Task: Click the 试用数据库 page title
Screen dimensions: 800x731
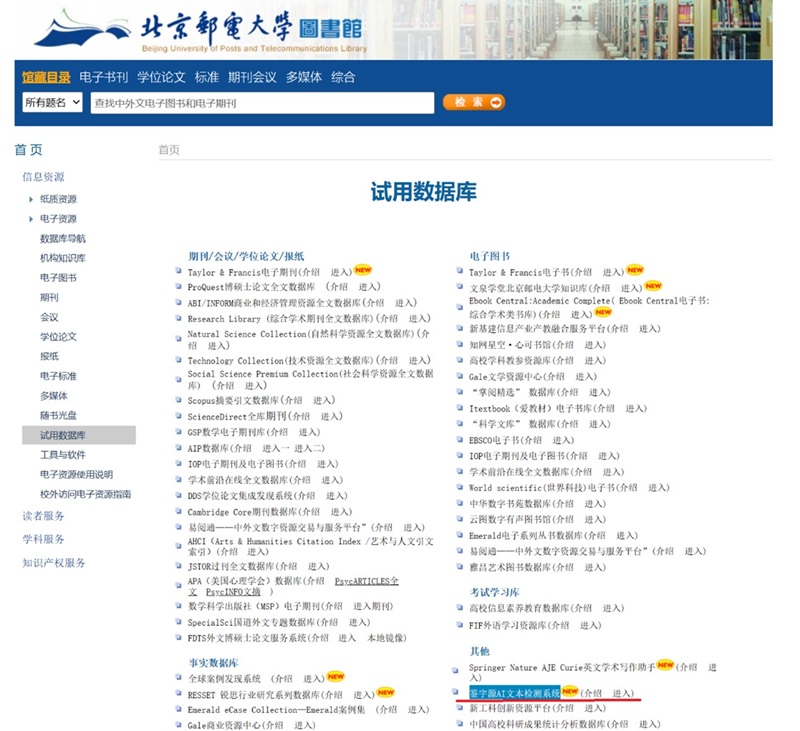Action: 423,192
